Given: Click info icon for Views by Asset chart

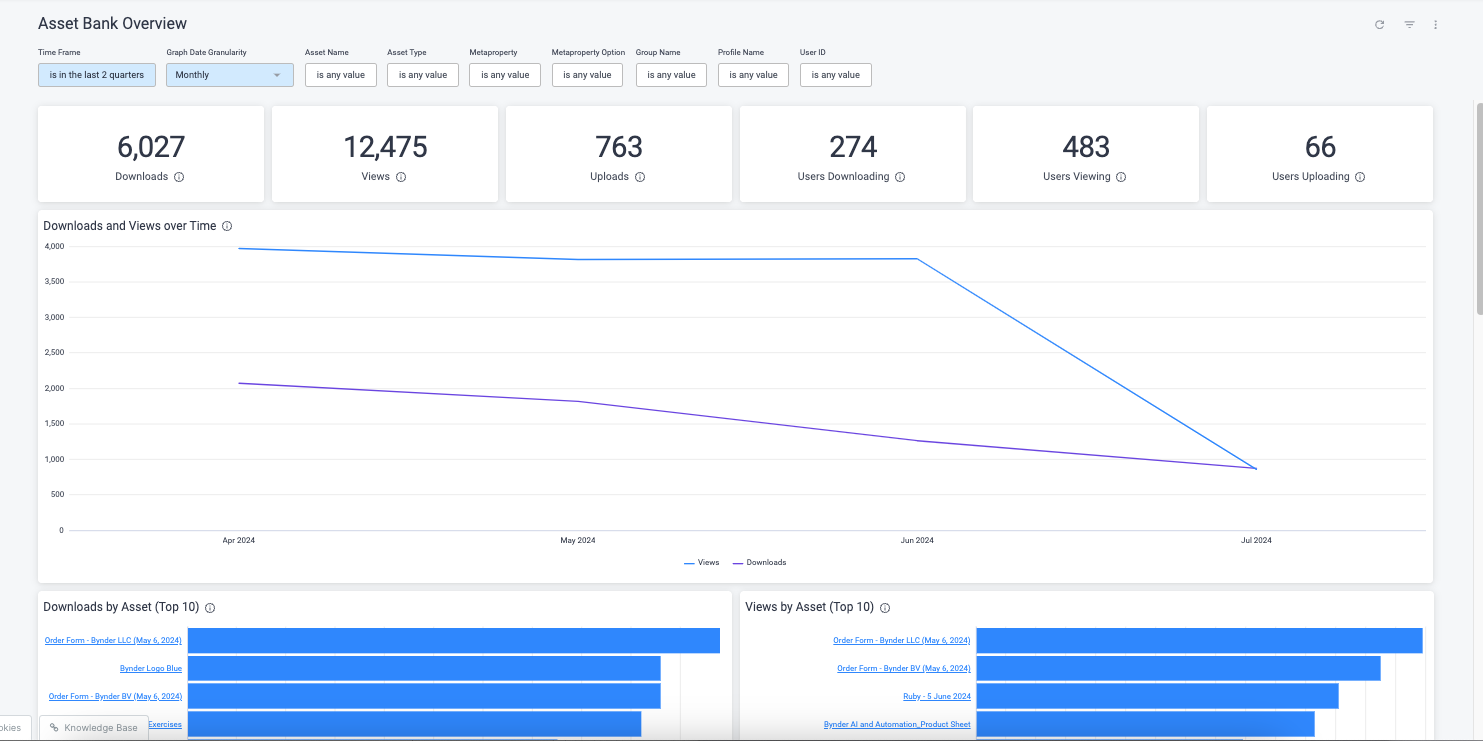Looking at the screenshot, I should tap(885, 608).
